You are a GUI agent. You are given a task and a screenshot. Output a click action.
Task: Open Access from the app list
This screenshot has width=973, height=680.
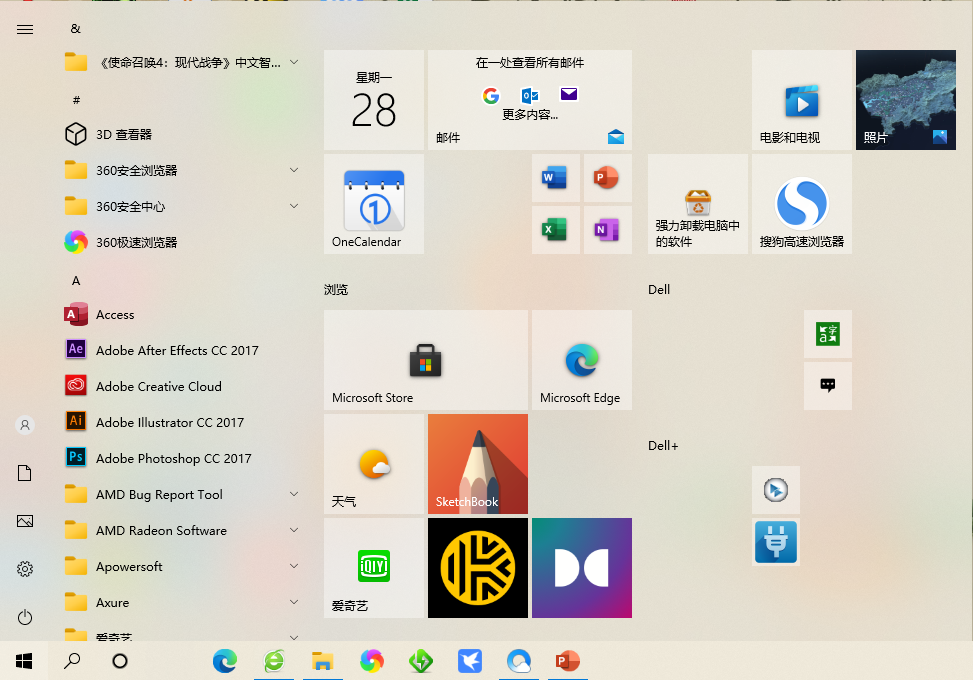point(183,315)
